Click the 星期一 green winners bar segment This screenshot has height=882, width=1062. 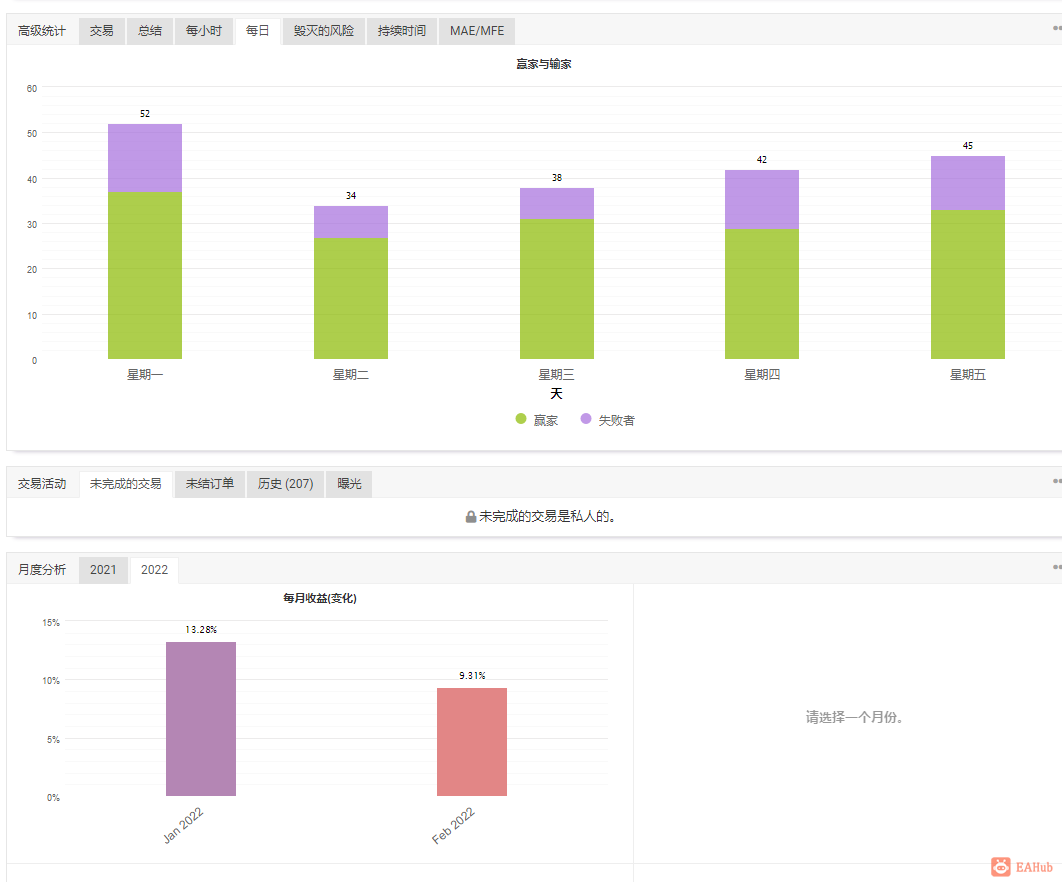(x=145, y=276)
